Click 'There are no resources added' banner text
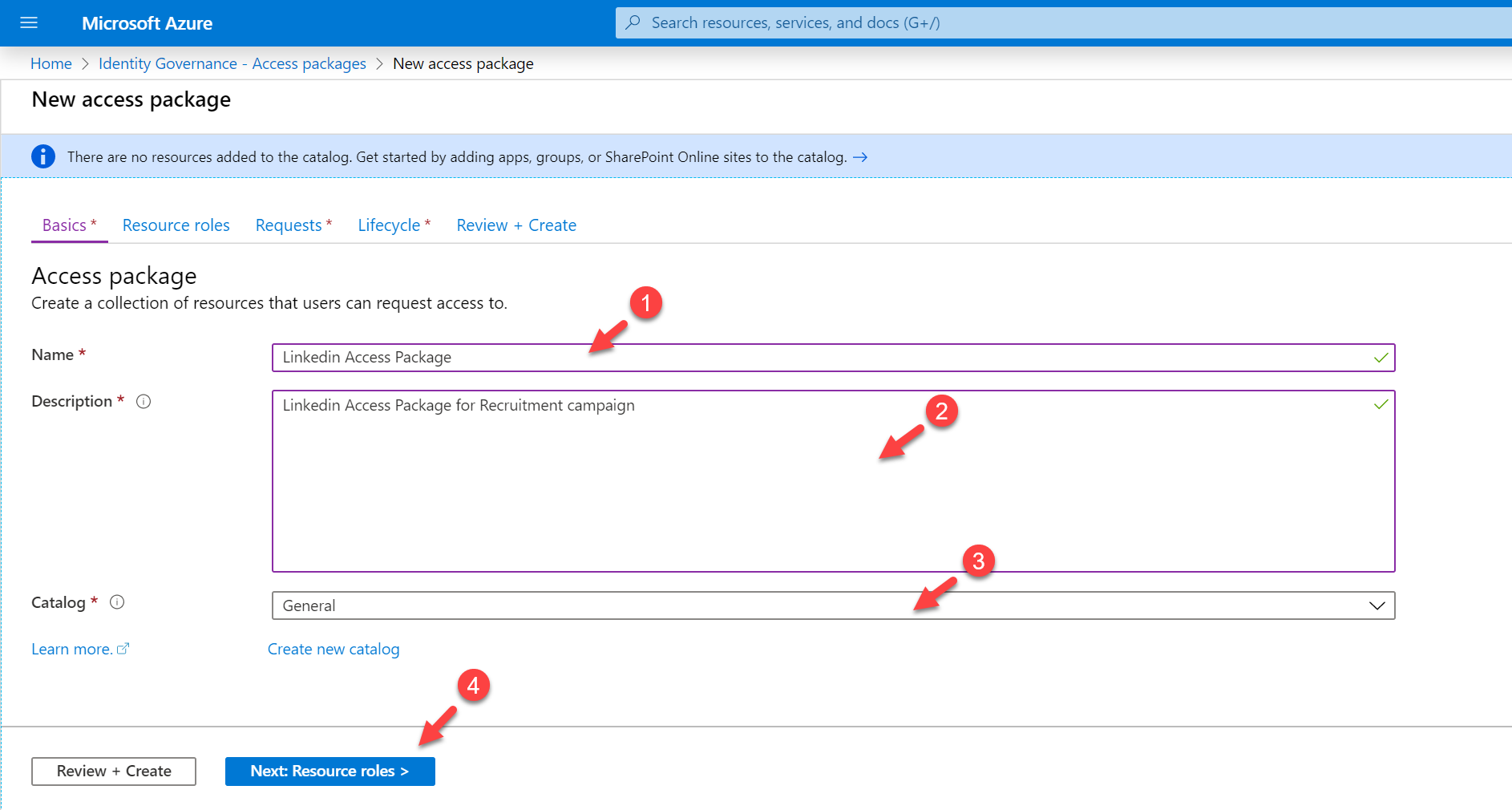The width and height of the screenshot is (1512, 810). (x=457, y=157)
